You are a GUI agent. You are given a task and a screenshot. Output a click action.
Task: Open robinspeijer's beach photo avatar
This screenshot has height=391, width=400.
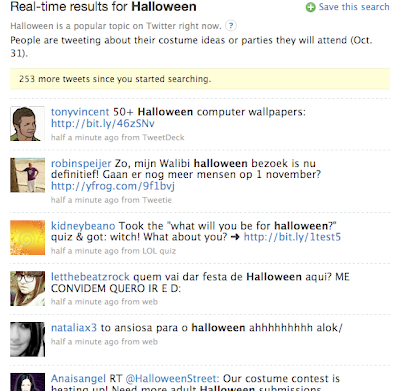coord(27,175)
